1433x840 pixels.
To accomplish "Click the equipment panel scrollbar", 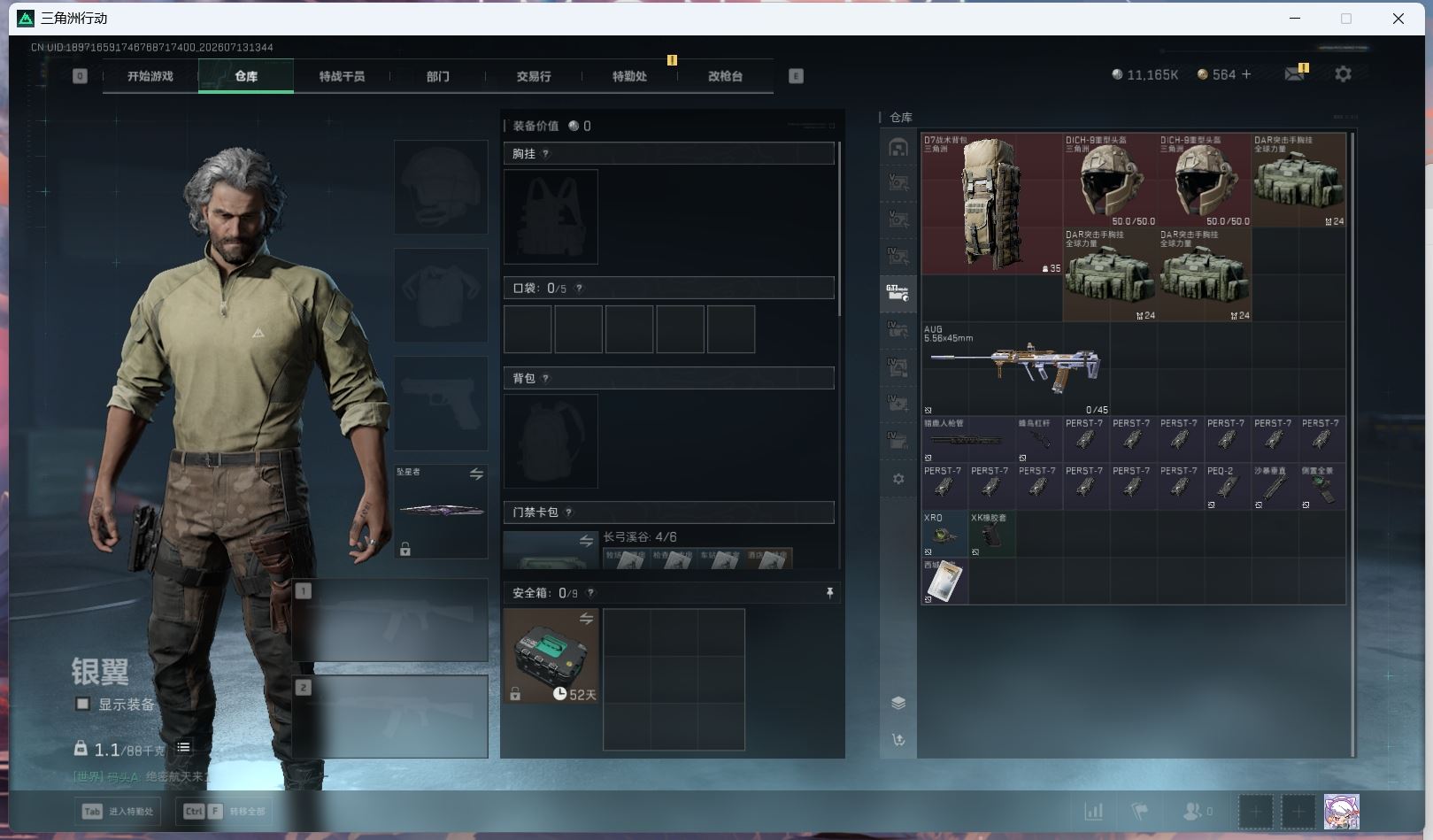I will pos(838,228).
